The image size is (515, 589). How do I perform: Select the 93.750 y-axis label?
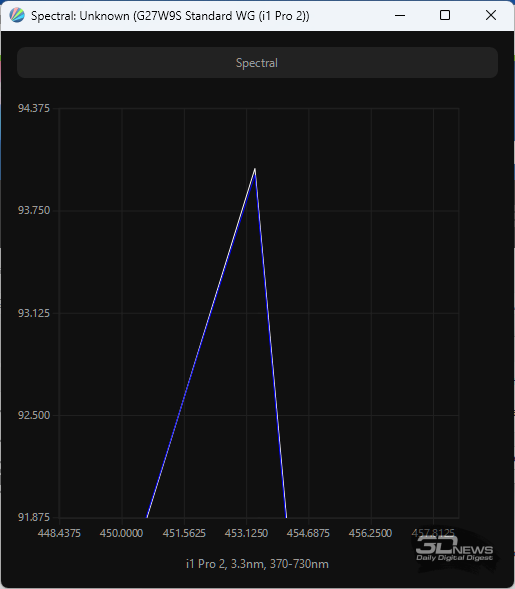click(34, 210)
